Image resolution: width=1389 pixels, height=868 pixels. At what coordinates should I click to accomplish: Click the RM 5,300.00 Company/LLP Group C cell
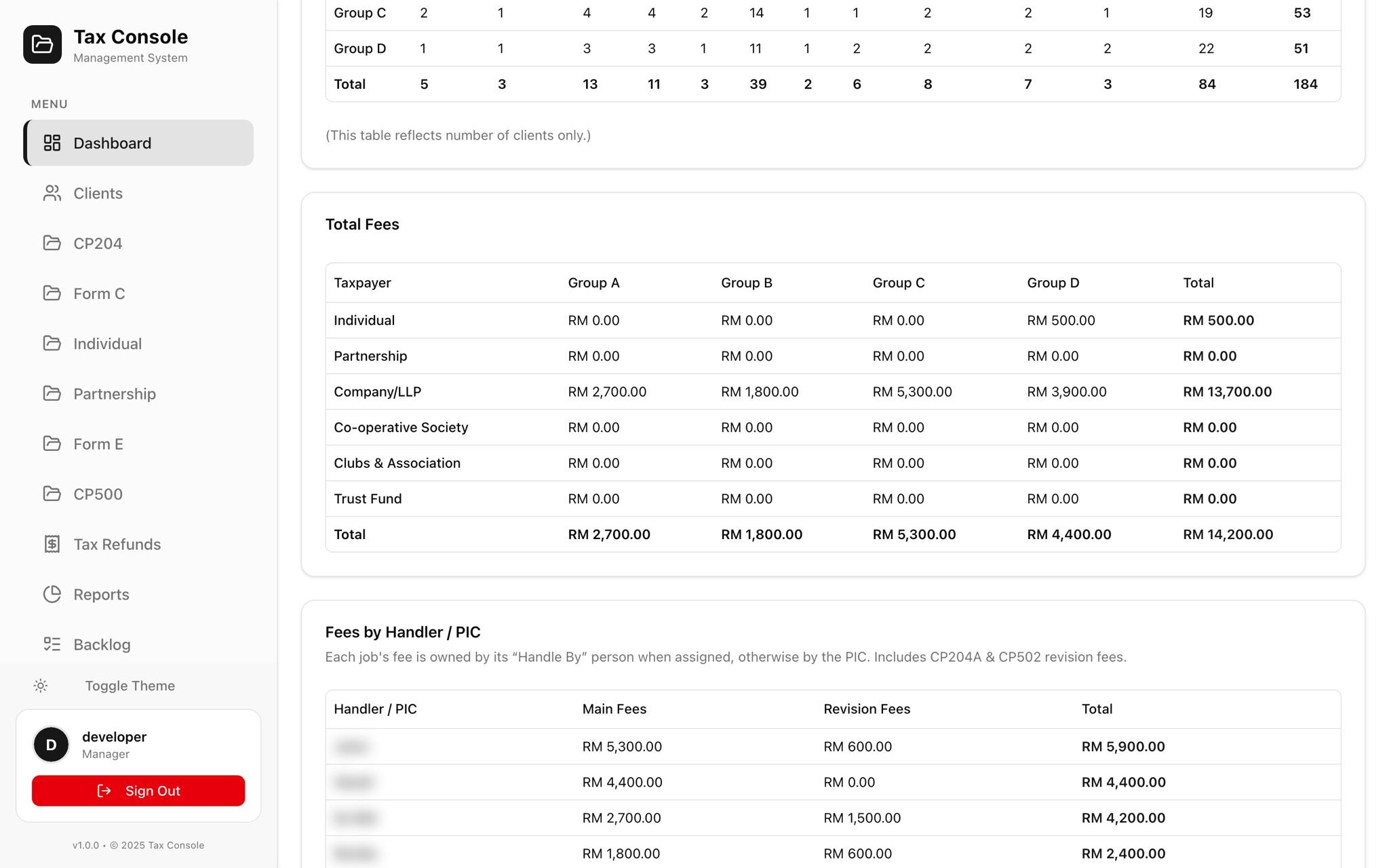912,392
